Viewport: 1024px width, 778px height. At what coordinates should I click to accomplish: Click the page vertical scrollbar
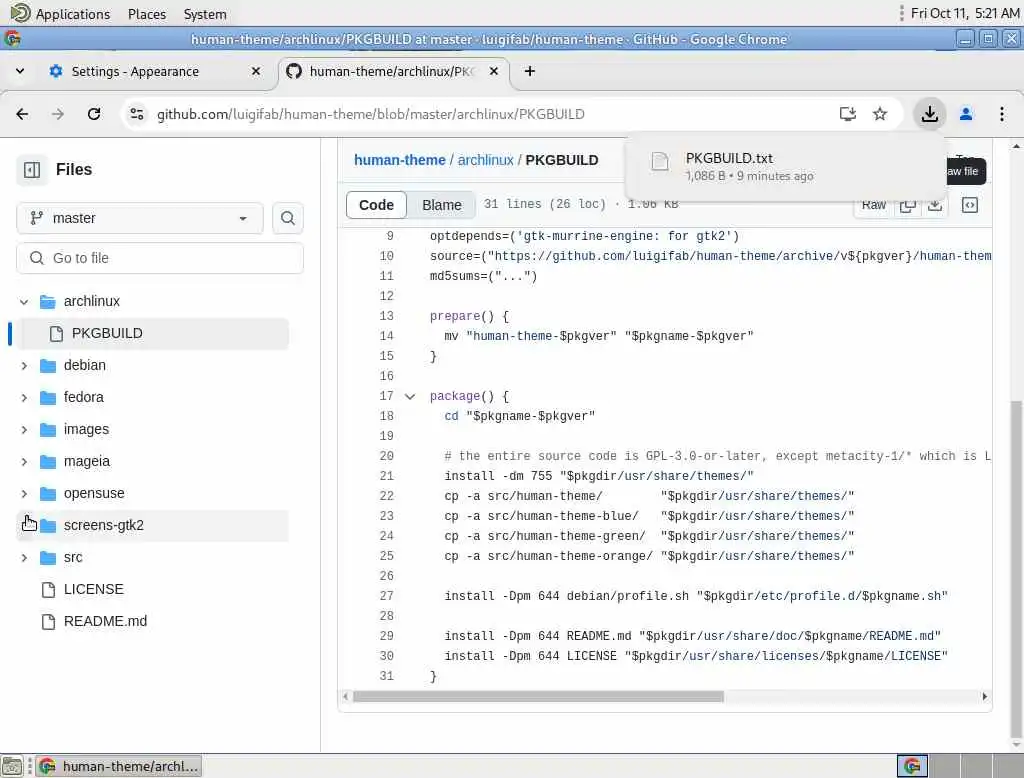pos(1016,568)
